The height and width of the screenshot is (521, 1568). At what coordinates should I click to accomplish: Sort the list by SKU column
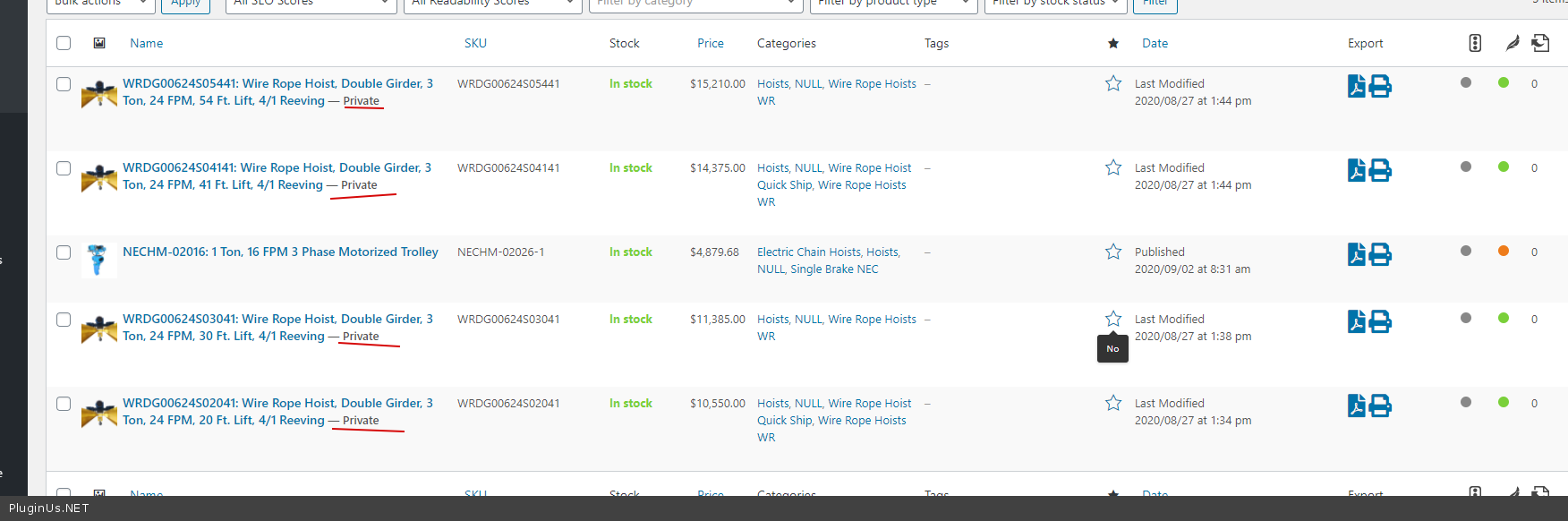pyautogui.click(x=475, y=43)
